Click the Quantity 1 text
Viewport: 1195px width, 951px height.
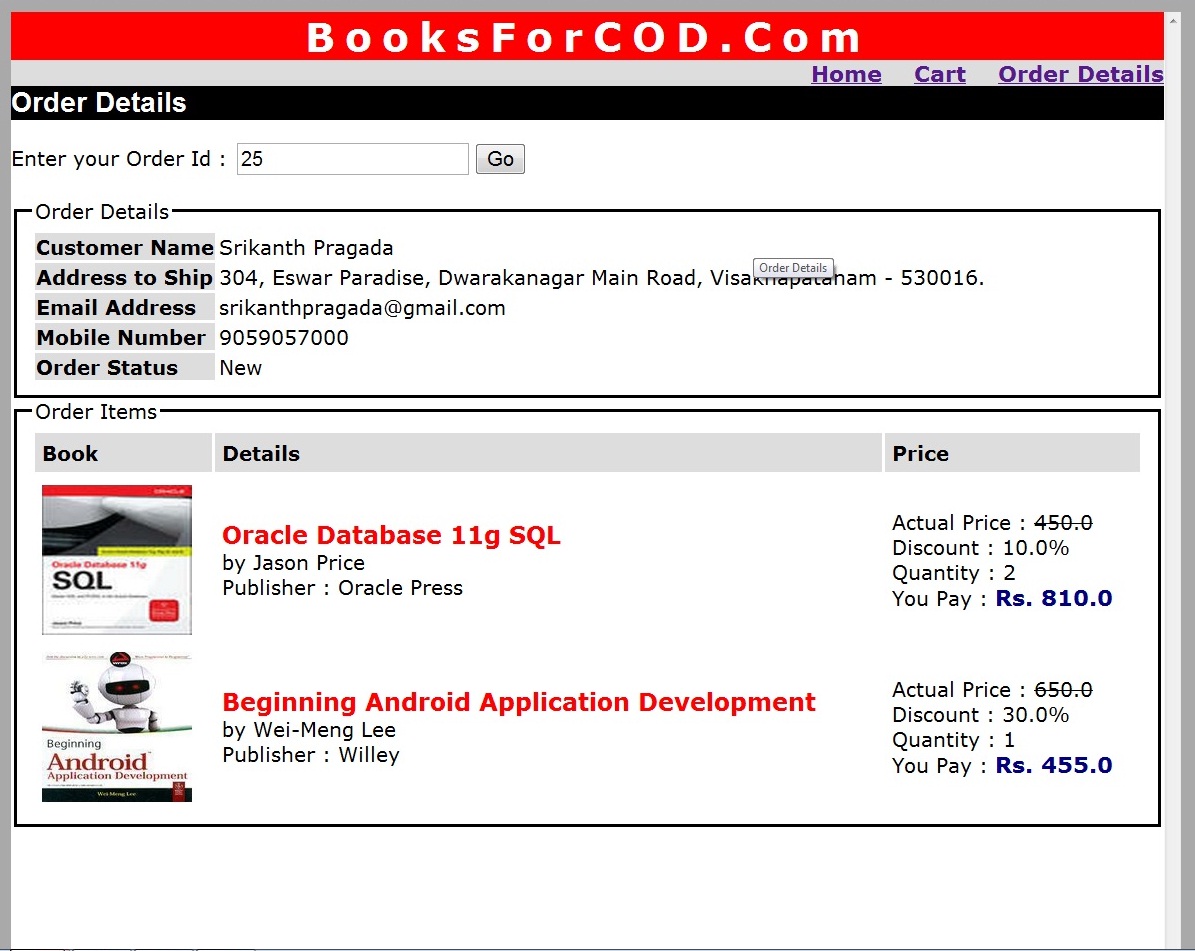click(x=953, y=740)
